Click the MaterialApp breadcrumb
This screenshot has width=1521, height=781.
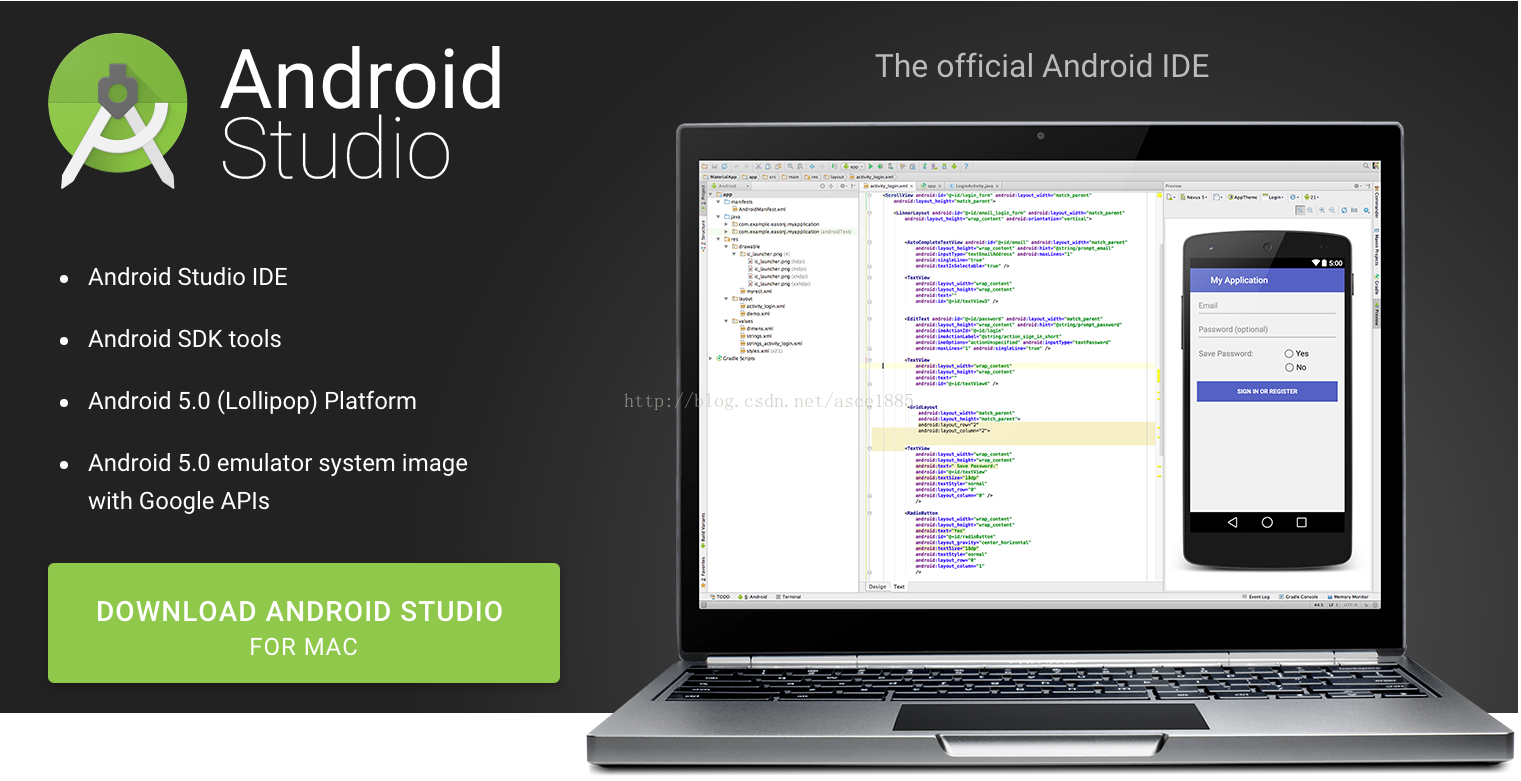point(721,176)
